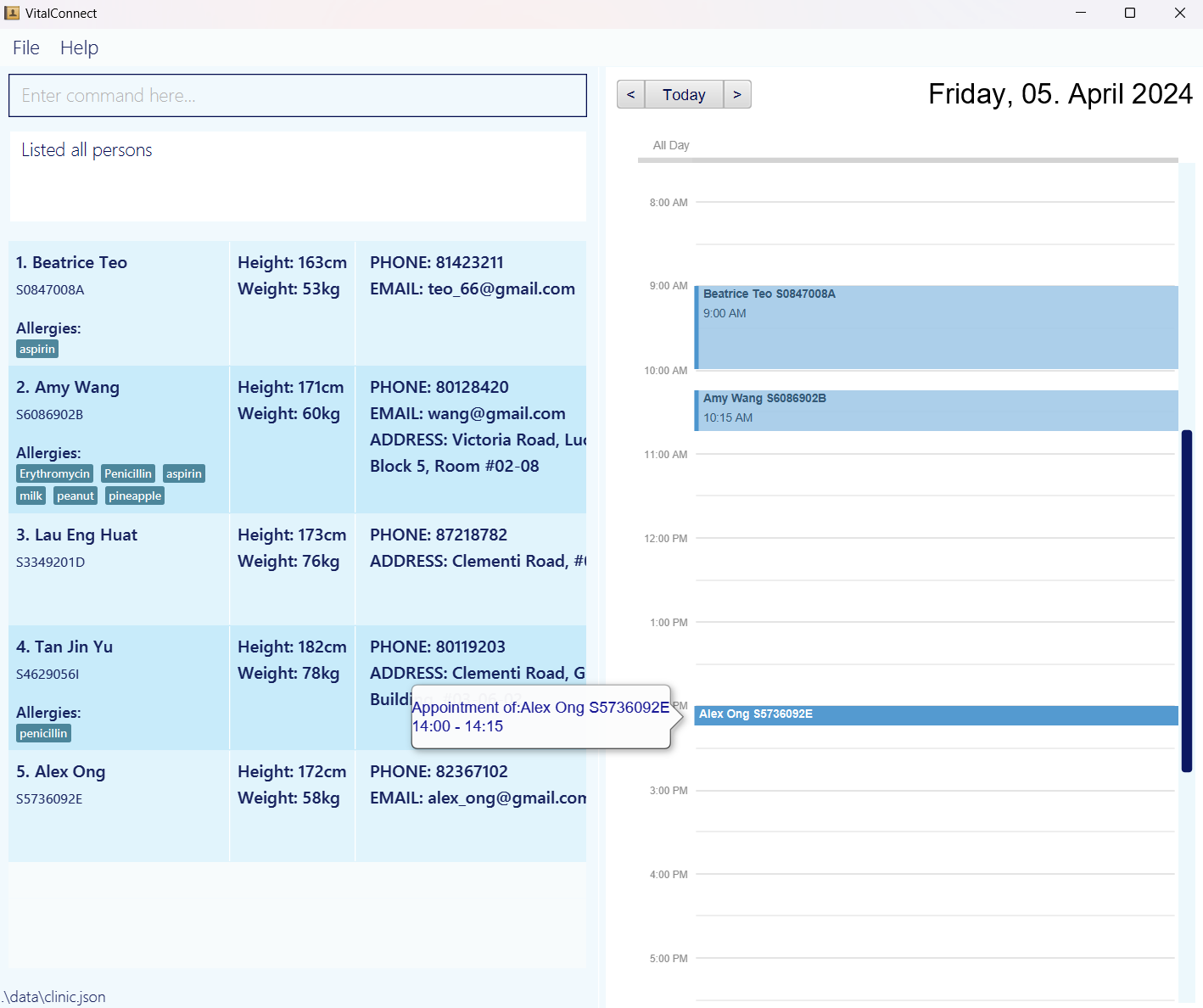Viewport: 1203px width, 1008px height.
Task: Click Amy Wang's Victoria Road address
Action: pyautogui.click(x=478, y=452)
